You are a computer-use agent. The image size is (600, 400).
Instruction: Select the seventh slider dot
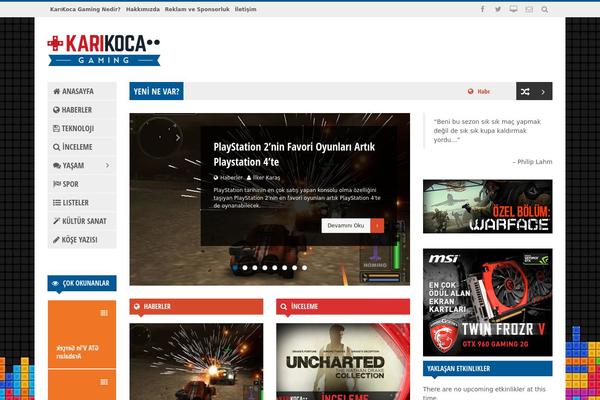click(x=295, y=268)
